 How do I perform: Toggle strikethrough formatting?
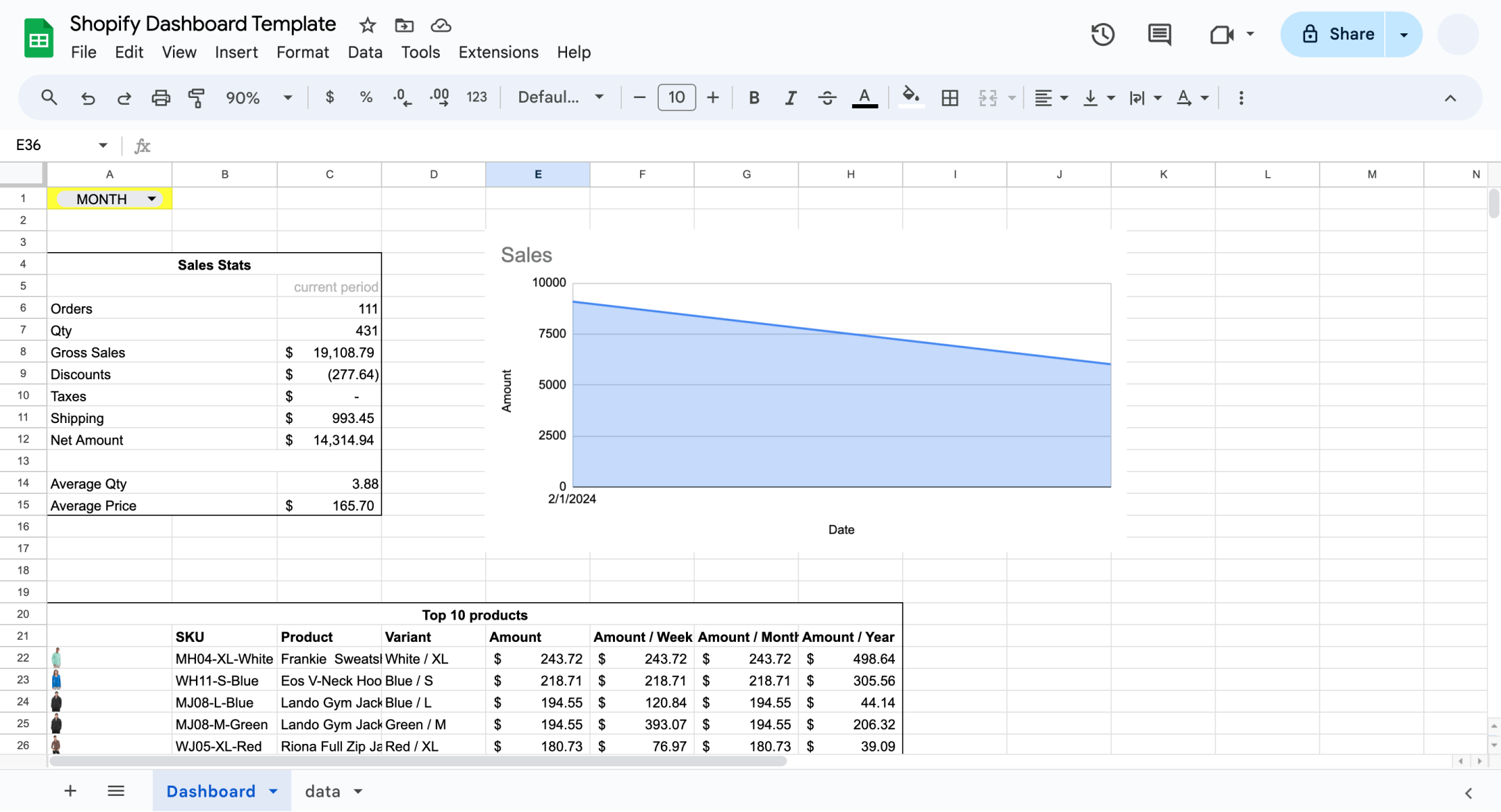coord(827,98)
